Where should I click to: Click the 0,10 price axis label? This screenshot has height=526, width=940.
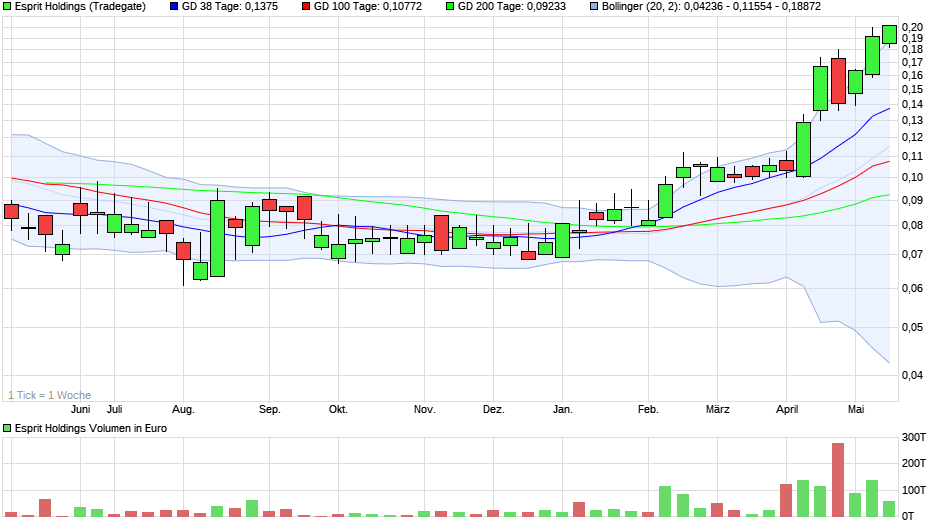click(x=912, y=177)
